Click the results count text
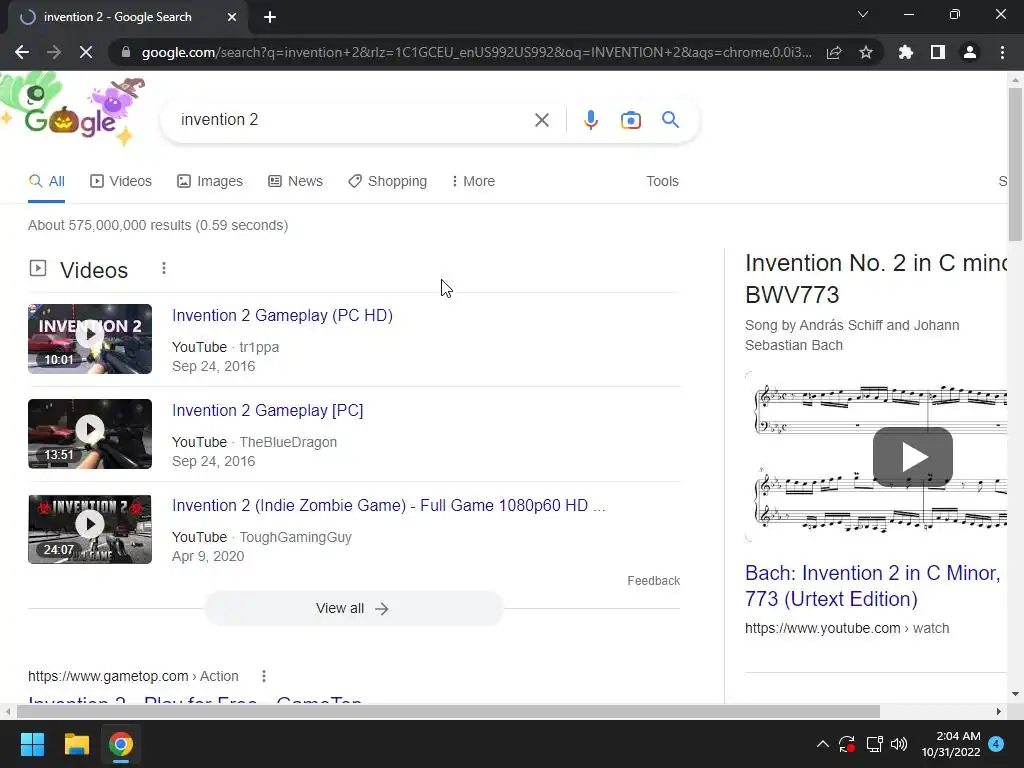Image resolution: width=1024 pixels, height=768 pixels. (158, 225)
